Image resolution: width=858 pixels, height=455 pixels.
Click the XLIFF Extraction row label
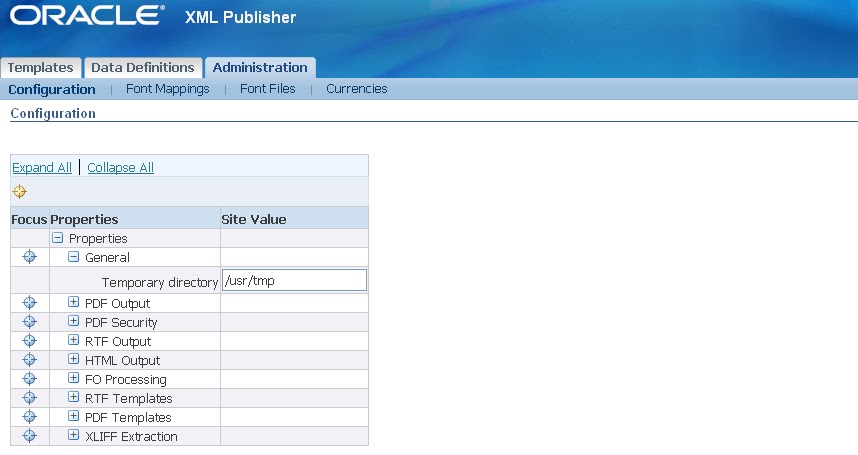[131, 436]
